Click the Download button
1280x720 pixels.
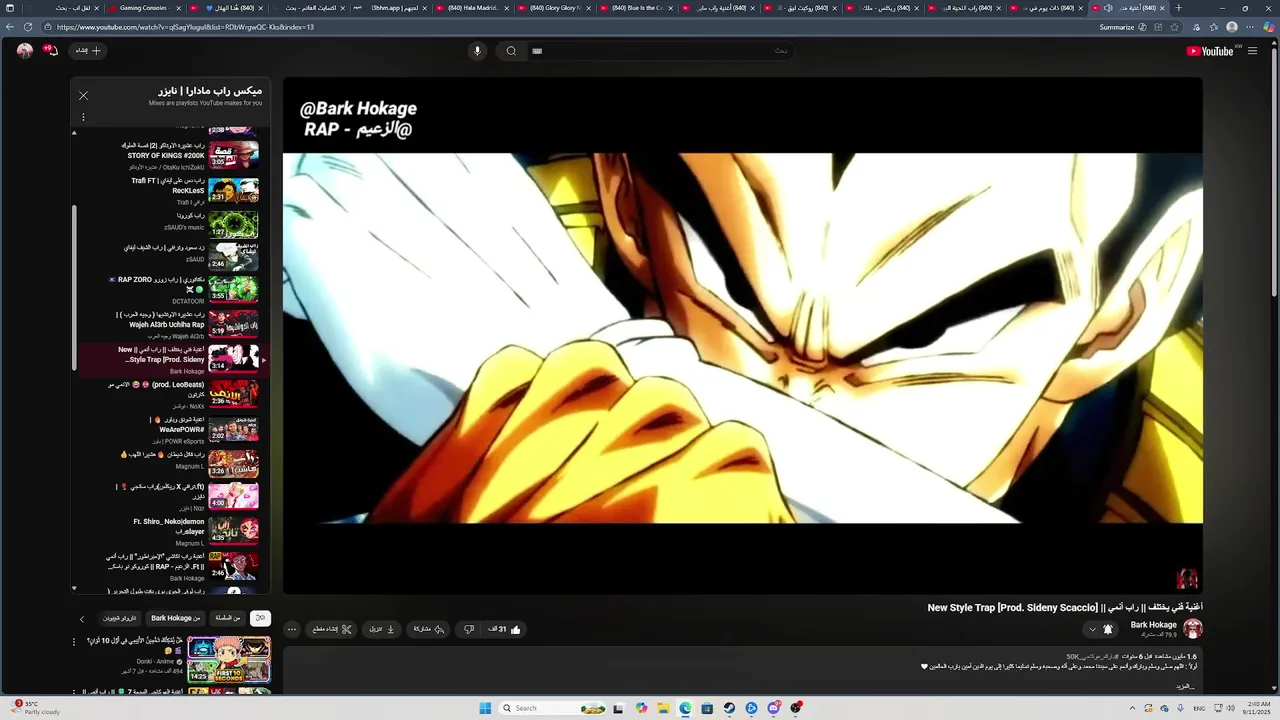point(383,629)
